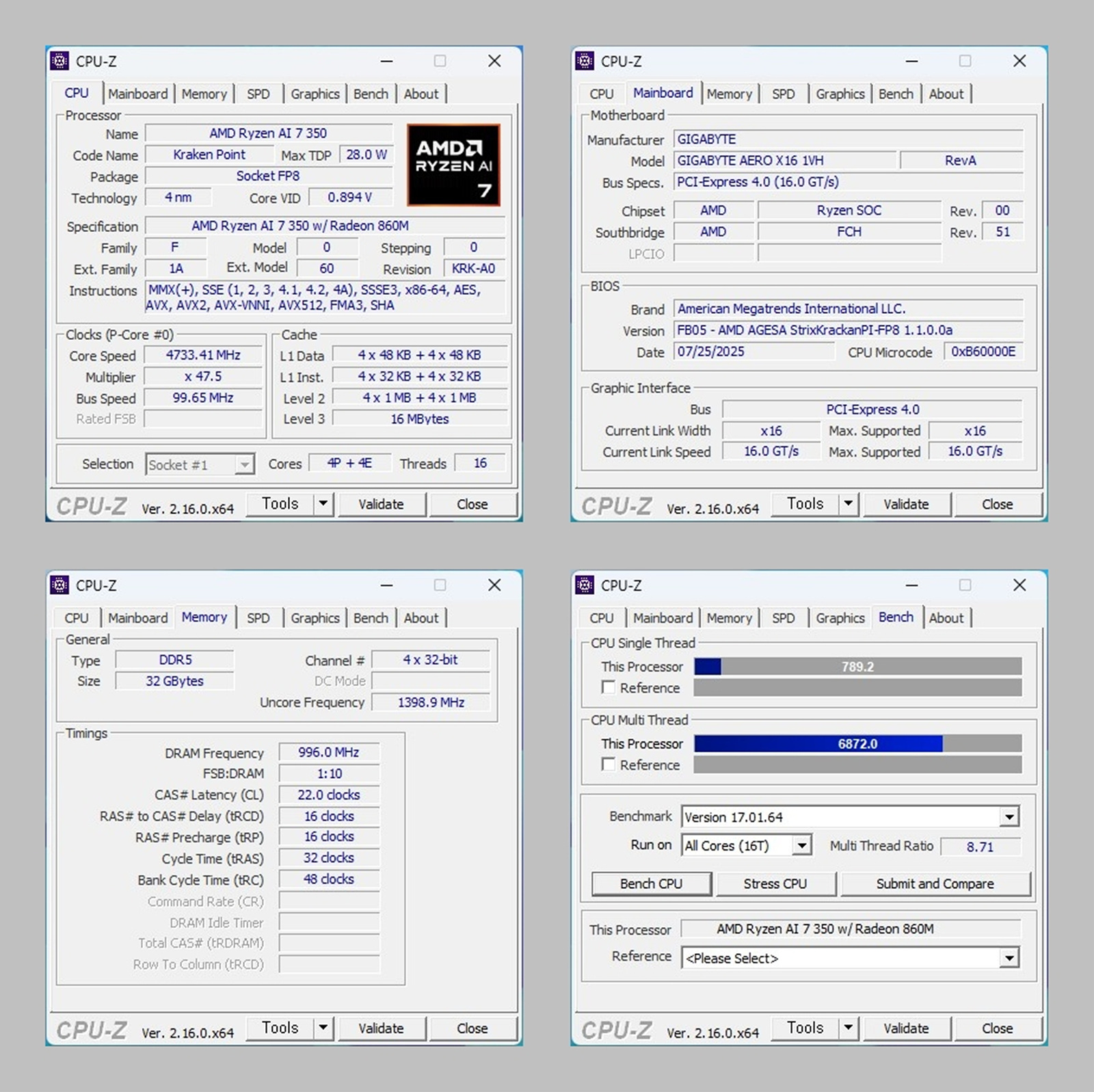Click the single thread score bar 789.2

click(x=858, y=667)
